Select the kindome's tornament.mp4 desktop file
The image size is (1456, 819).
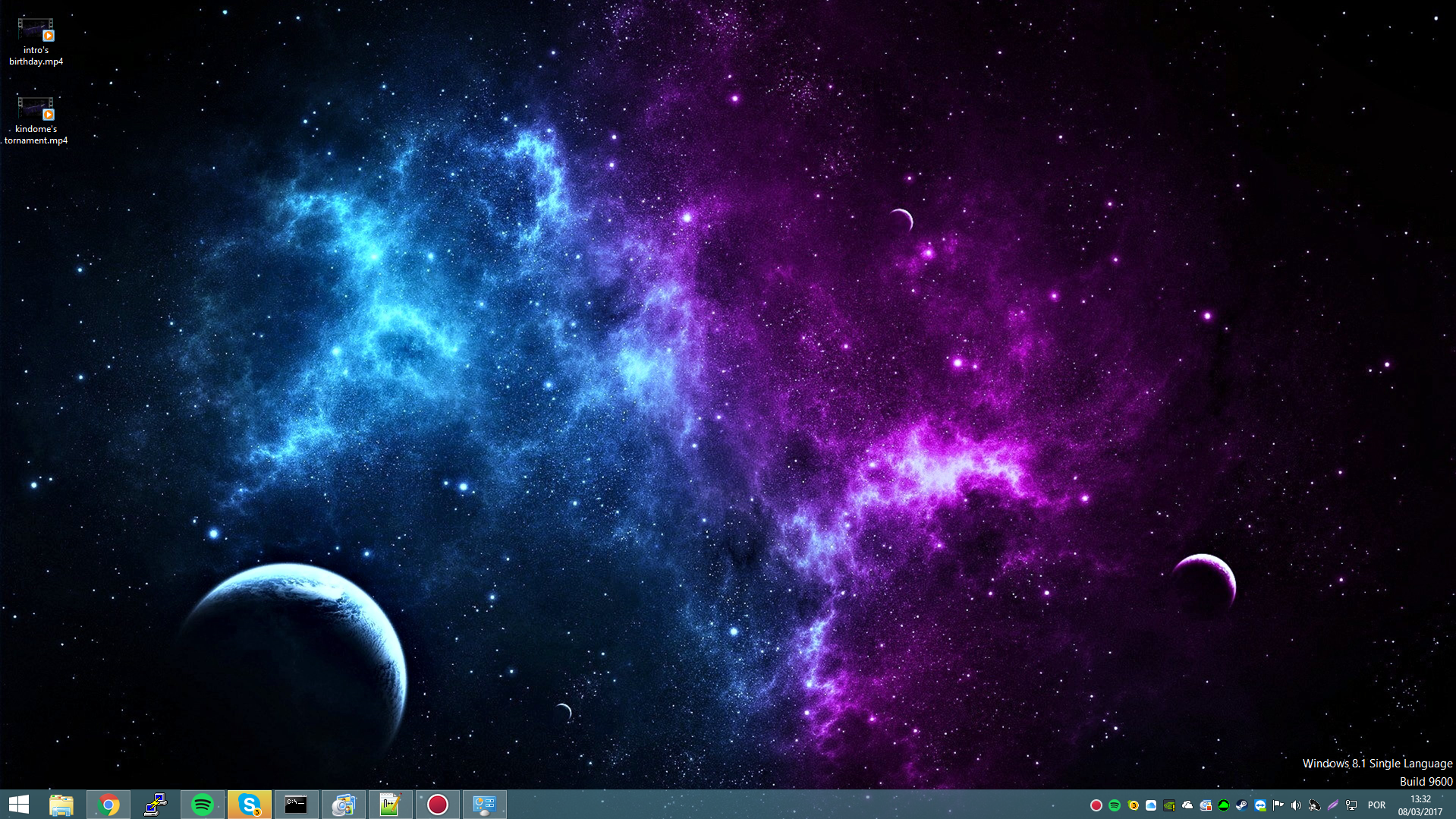(x=36, y=121)
